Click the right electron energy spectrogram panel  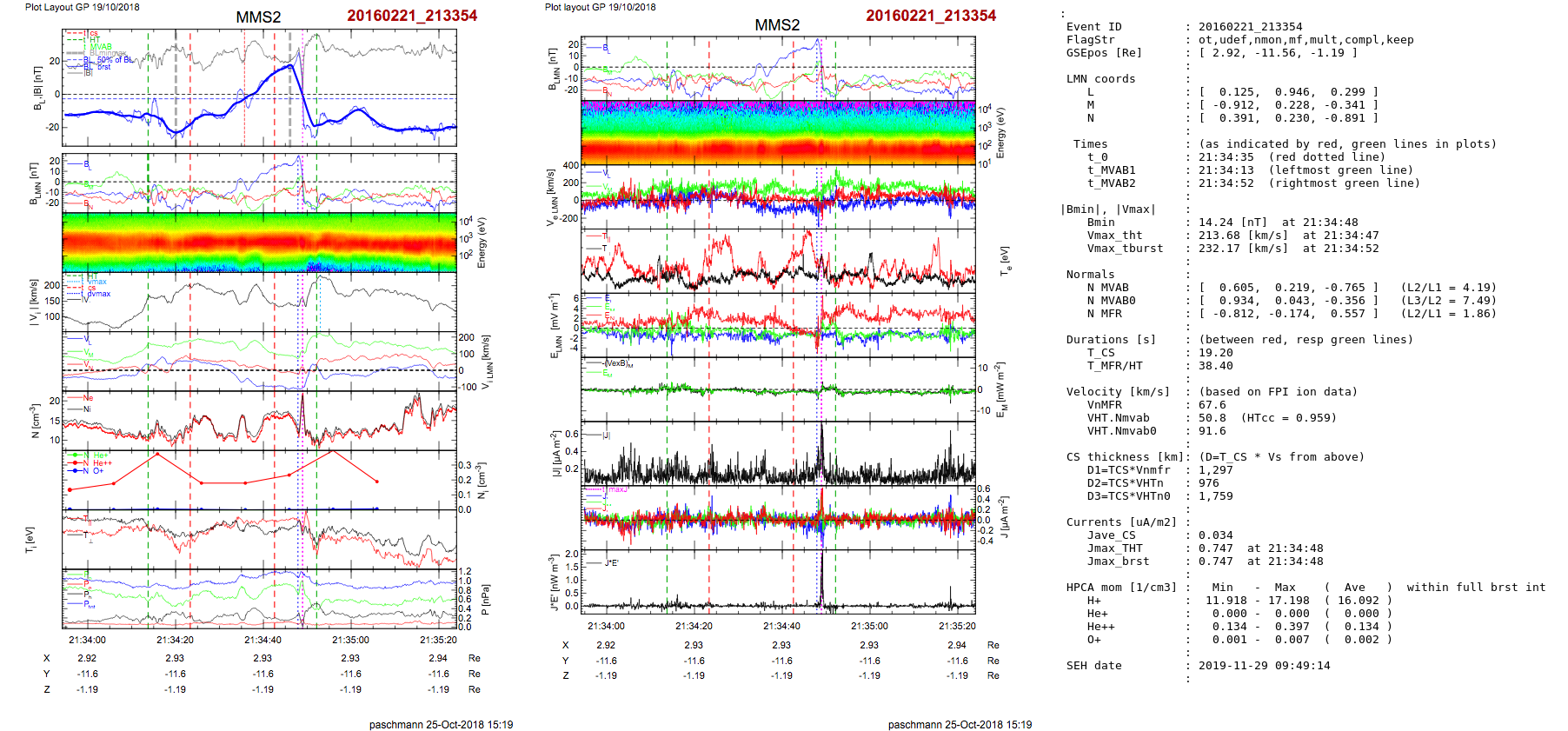(x=778, y=132)
